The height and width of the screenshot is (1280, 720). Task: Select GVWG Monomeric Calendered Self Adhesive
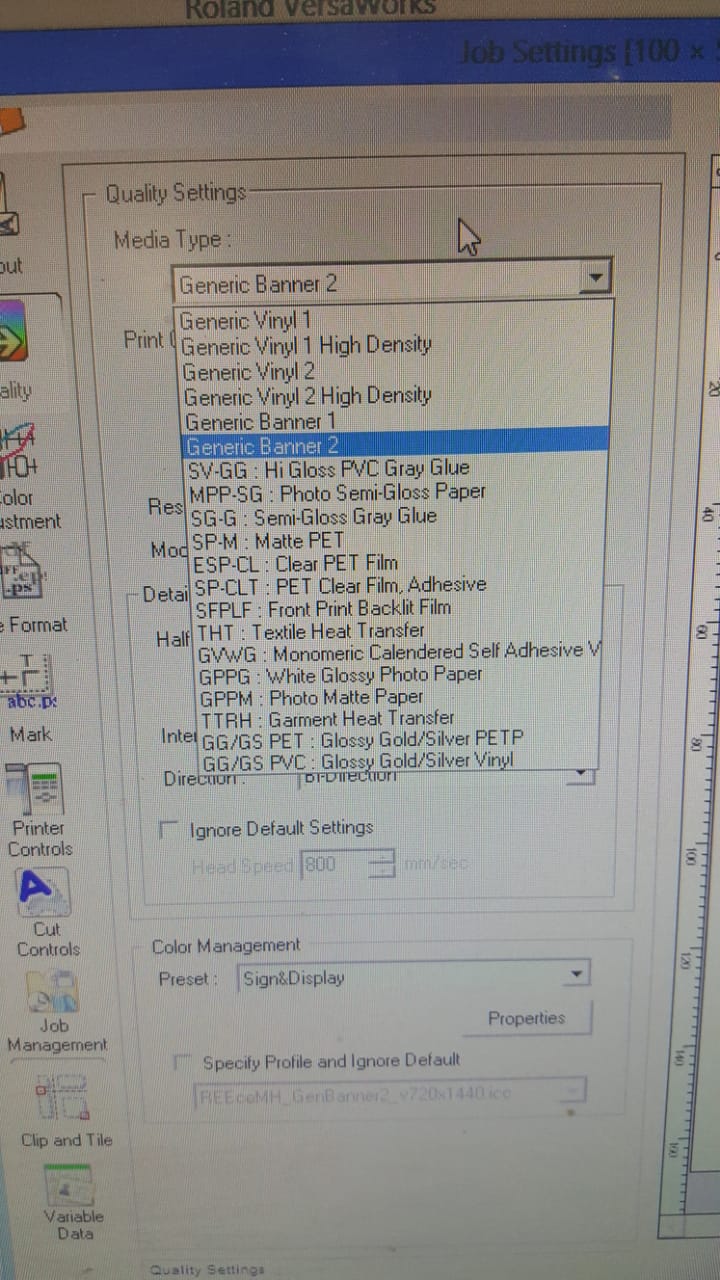tap(398, 652)
